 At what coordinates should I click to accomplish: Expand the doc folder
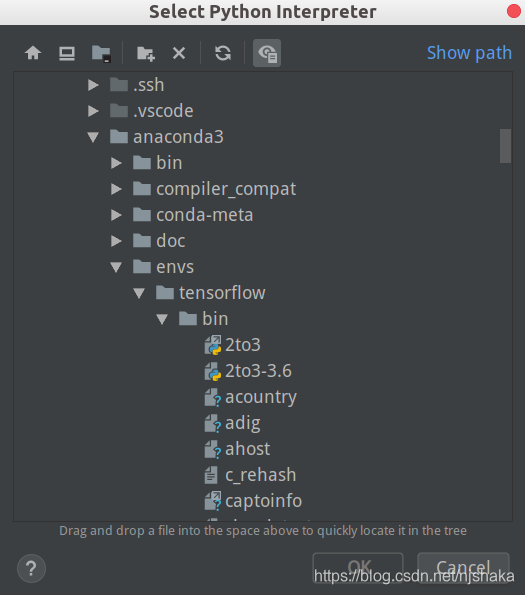click(116, 241)
